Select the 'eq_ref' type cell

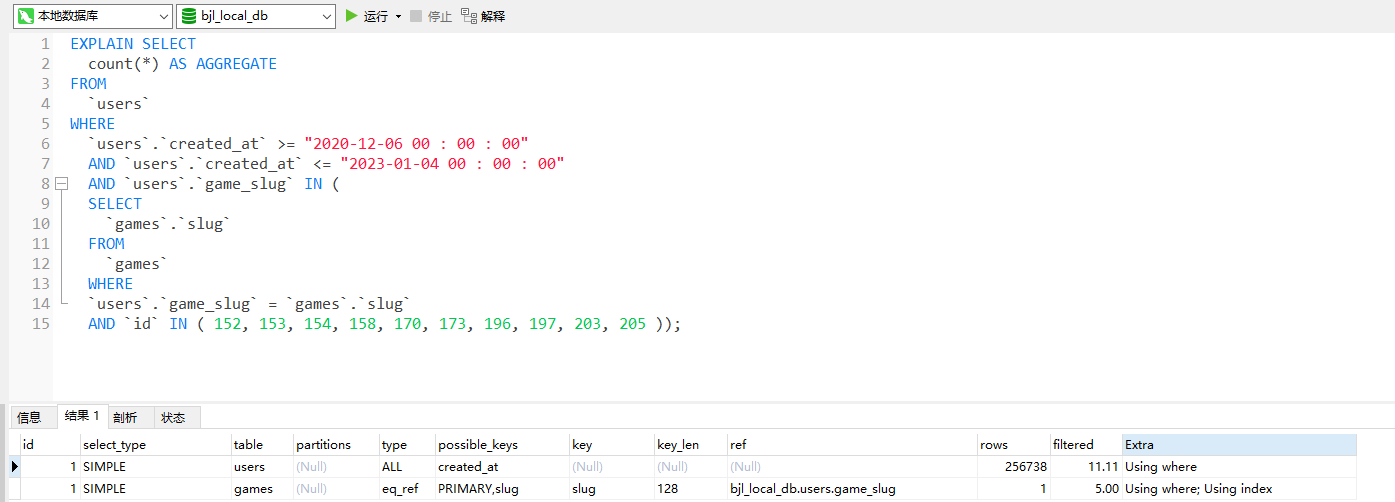(x=406, y=489)
